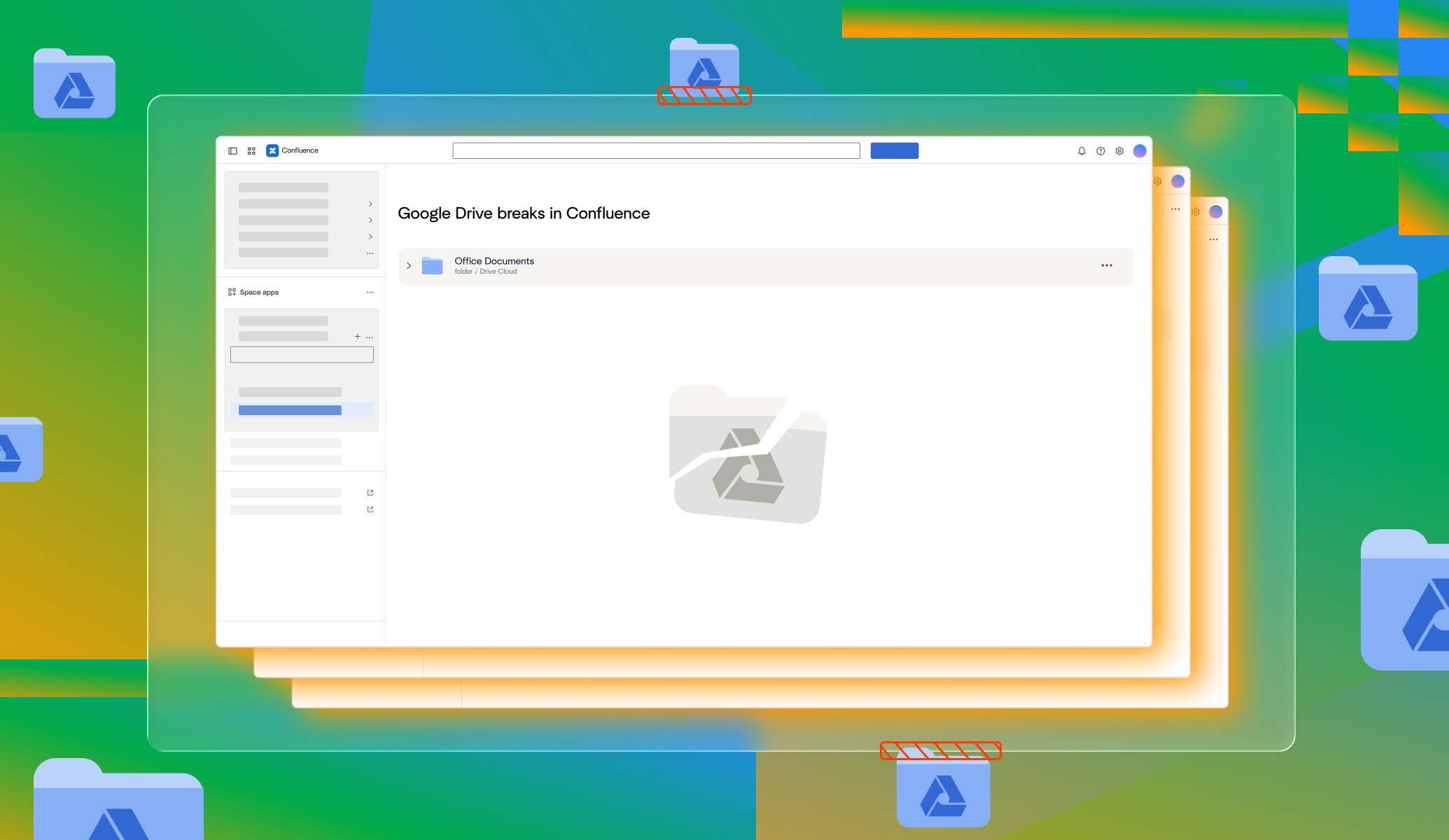Click the add button in the Space apps panel
This screenshot has height=840, width=1449.
[357, 336]
